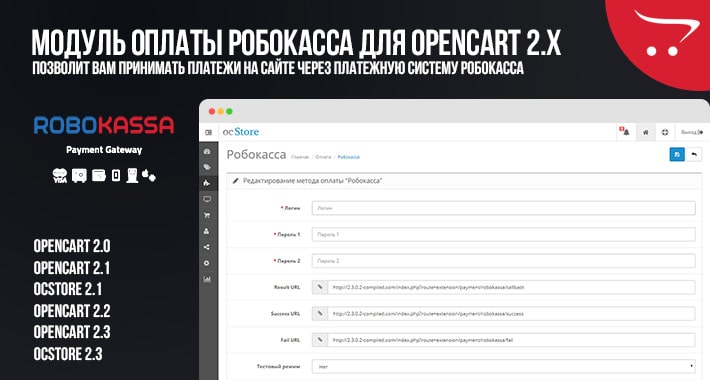
Task: Click the 'OPENCART 2.2' text
Action: tap(72, 311)
